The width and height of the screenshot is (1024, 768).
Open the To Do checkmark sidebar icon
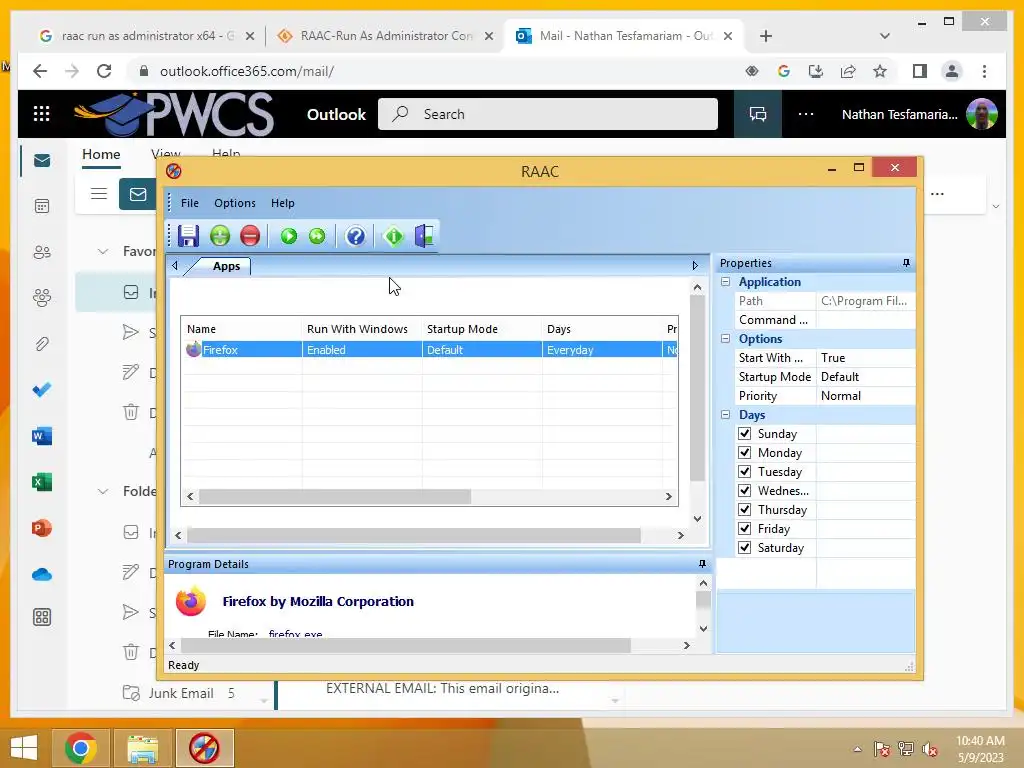(42, 390)
